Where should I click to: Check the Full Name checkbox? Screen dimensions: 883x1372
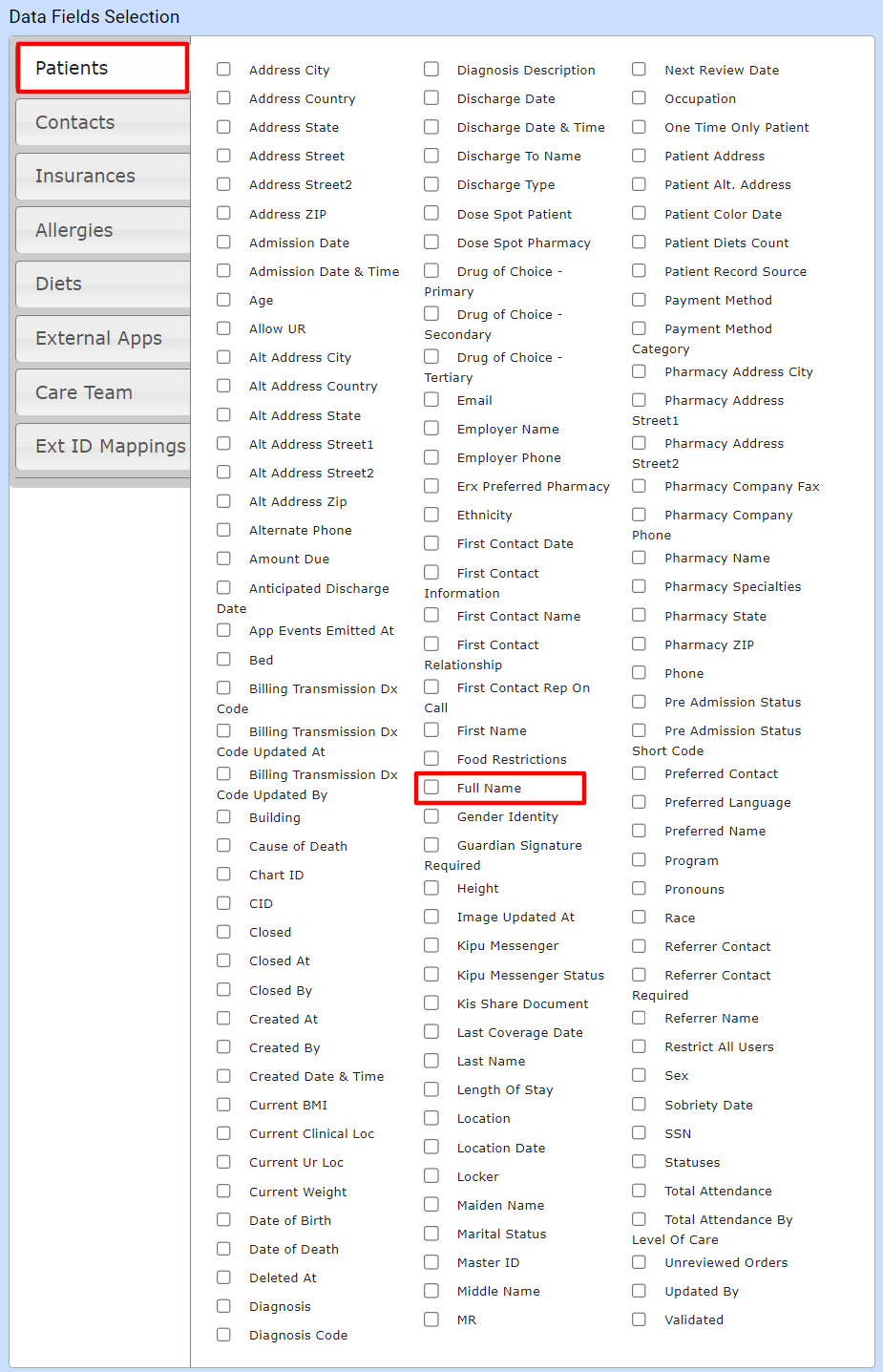pyautogui.click(x=431, y=788)
